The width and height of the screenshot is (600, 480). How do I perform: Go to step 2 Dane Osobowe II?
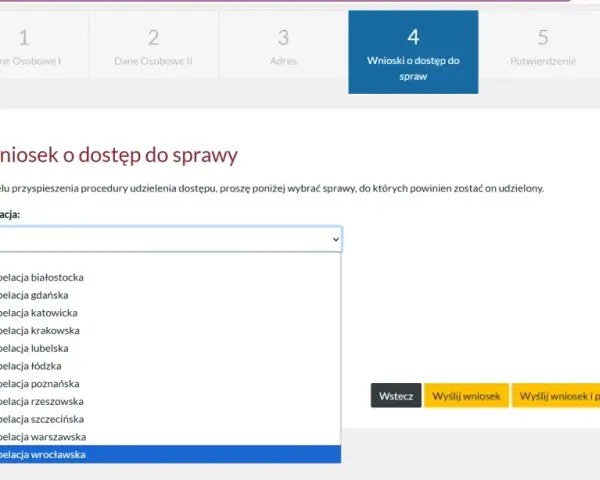153,45
